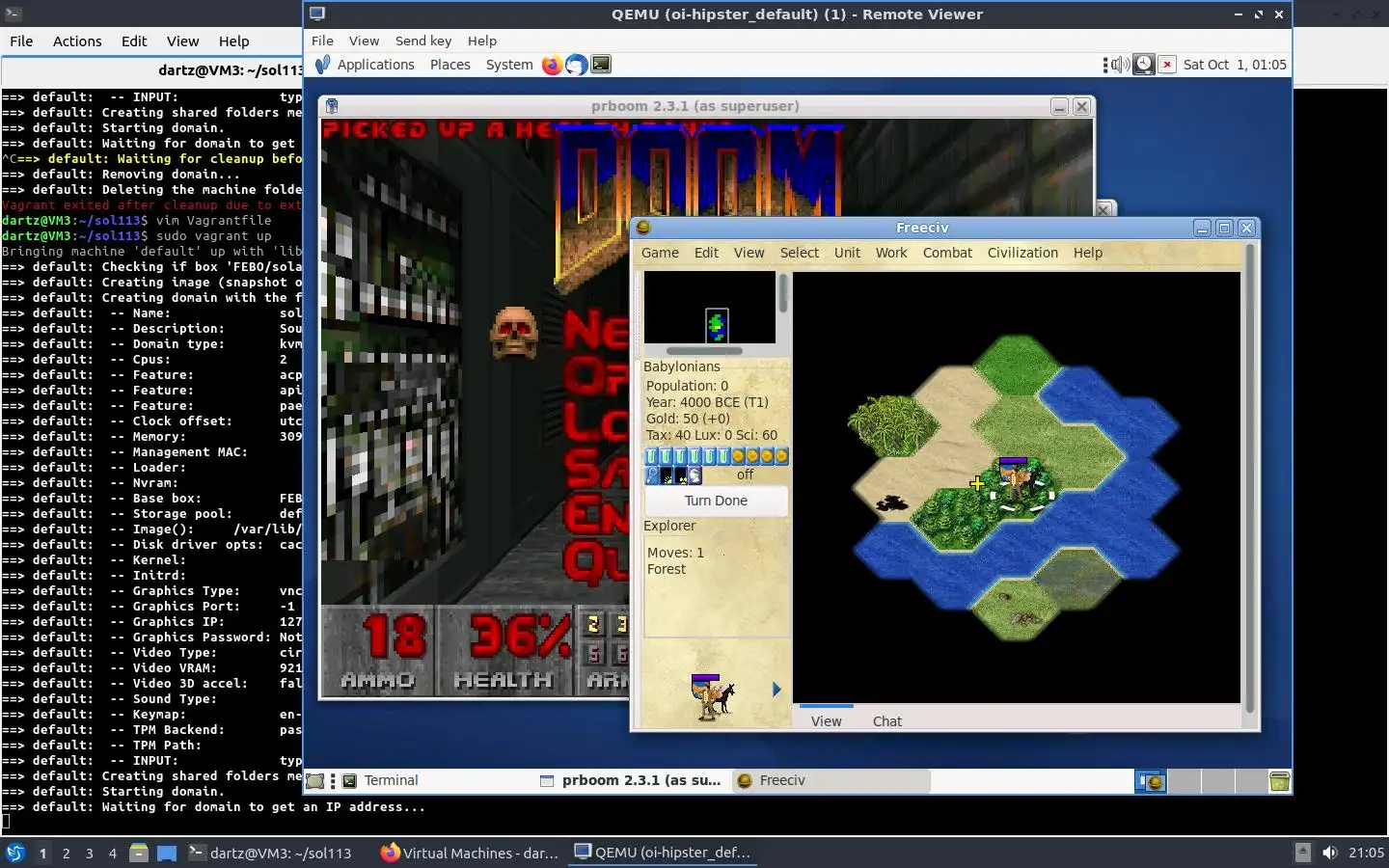
Task: Click the first science tax rate icon
Action: click(651, 456)
